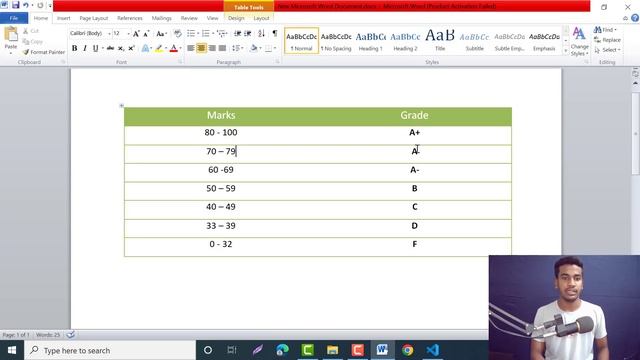This screenshot has width=640, height=360.
Task: Open the text highlight color picker
Action: [x=166, y=49]
